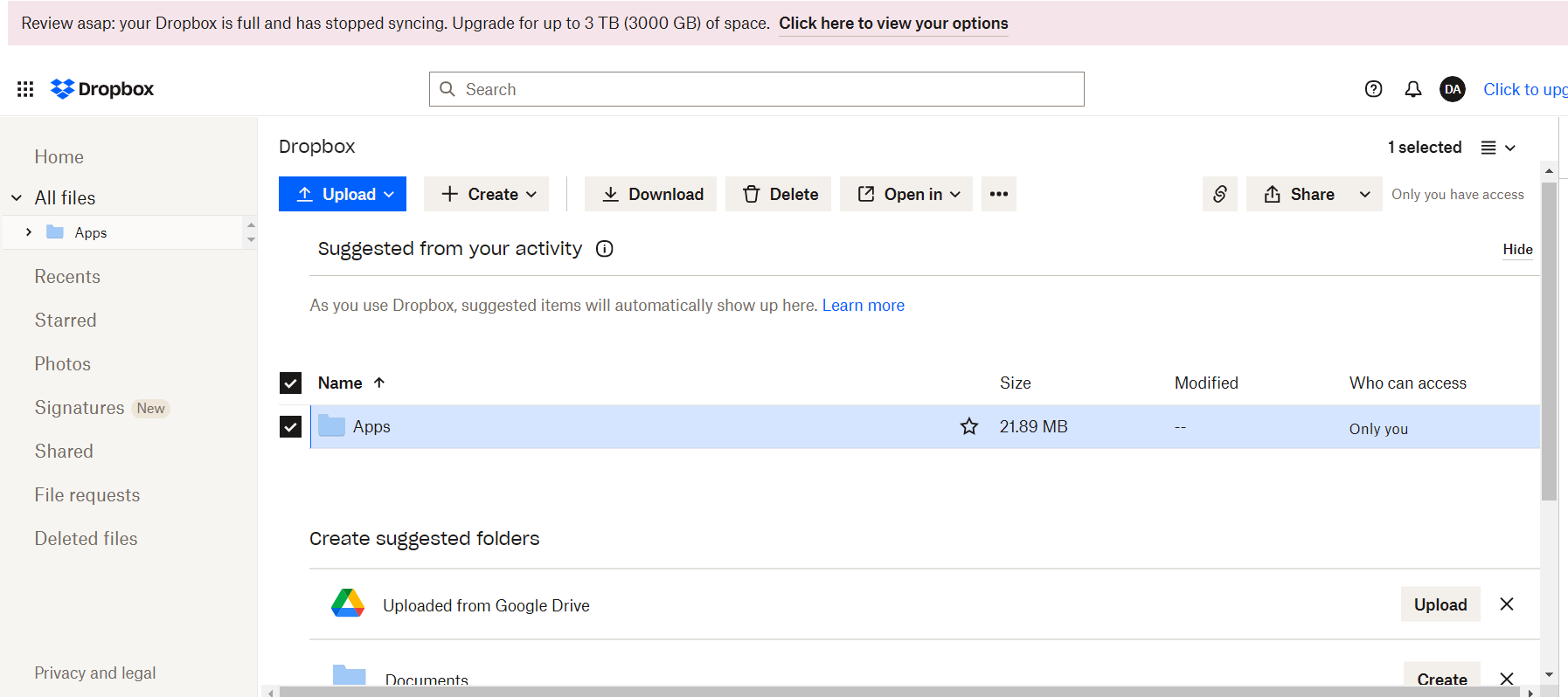Click the Download button
Image resolution: width=1568 pixels, height=697 pixels.
click(650, 194)
